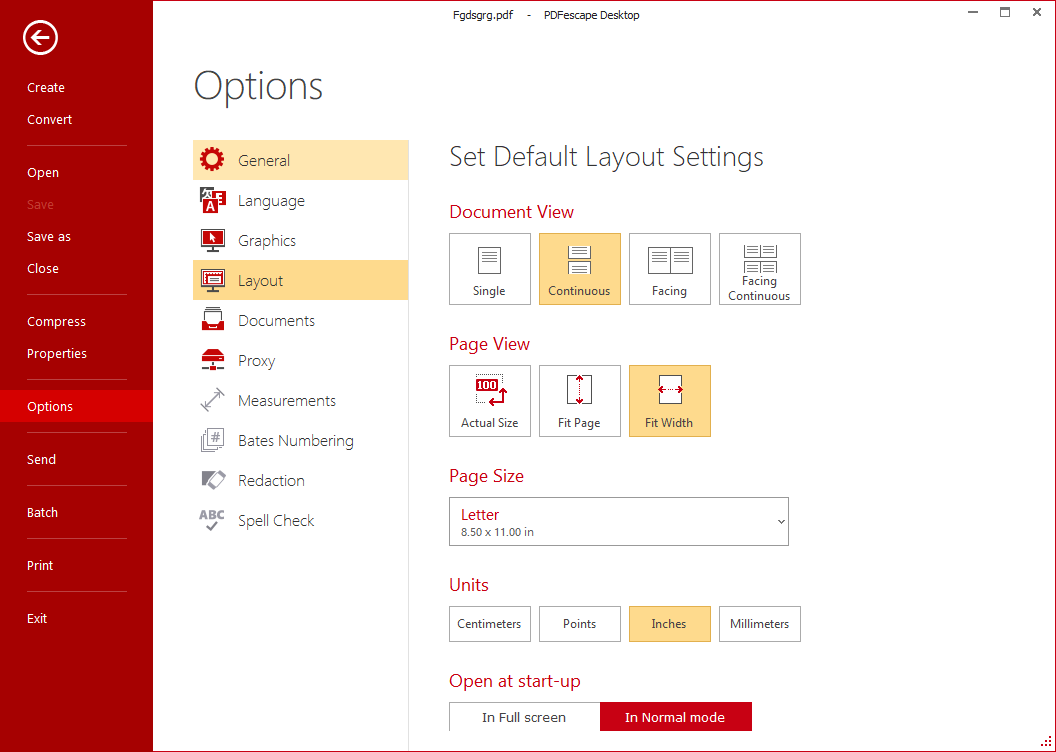Set units to Points

(579, 624)
